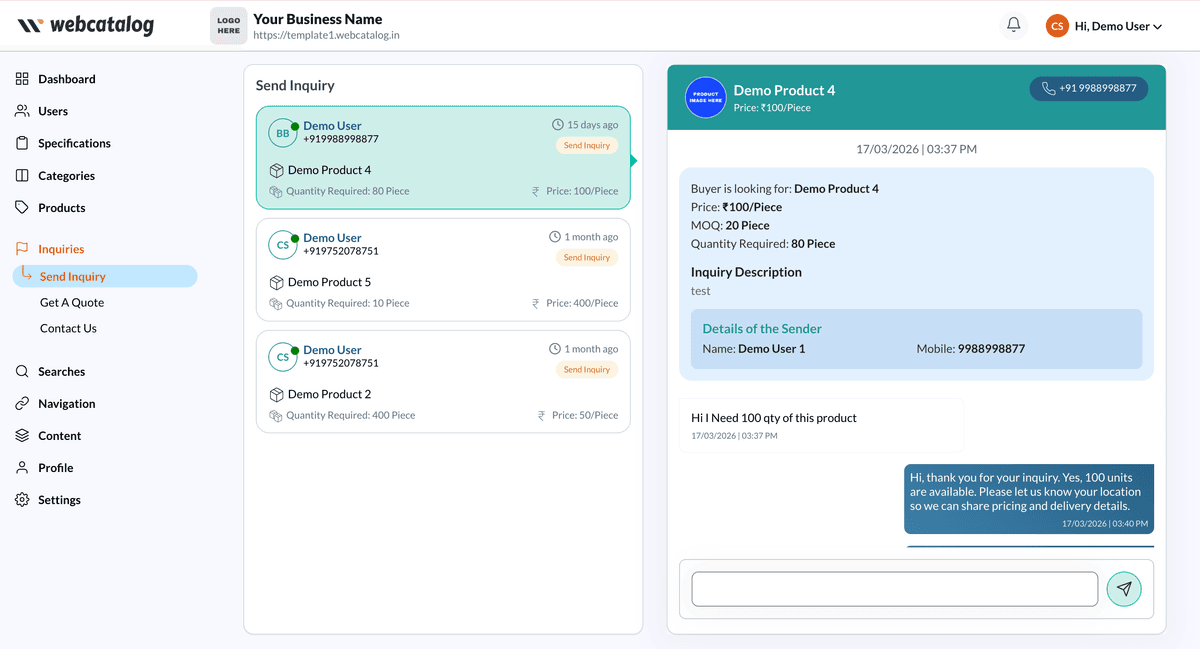The image size is (1200, 649).
Task: Click the Navigation link icon
Action: pos(22,404)
